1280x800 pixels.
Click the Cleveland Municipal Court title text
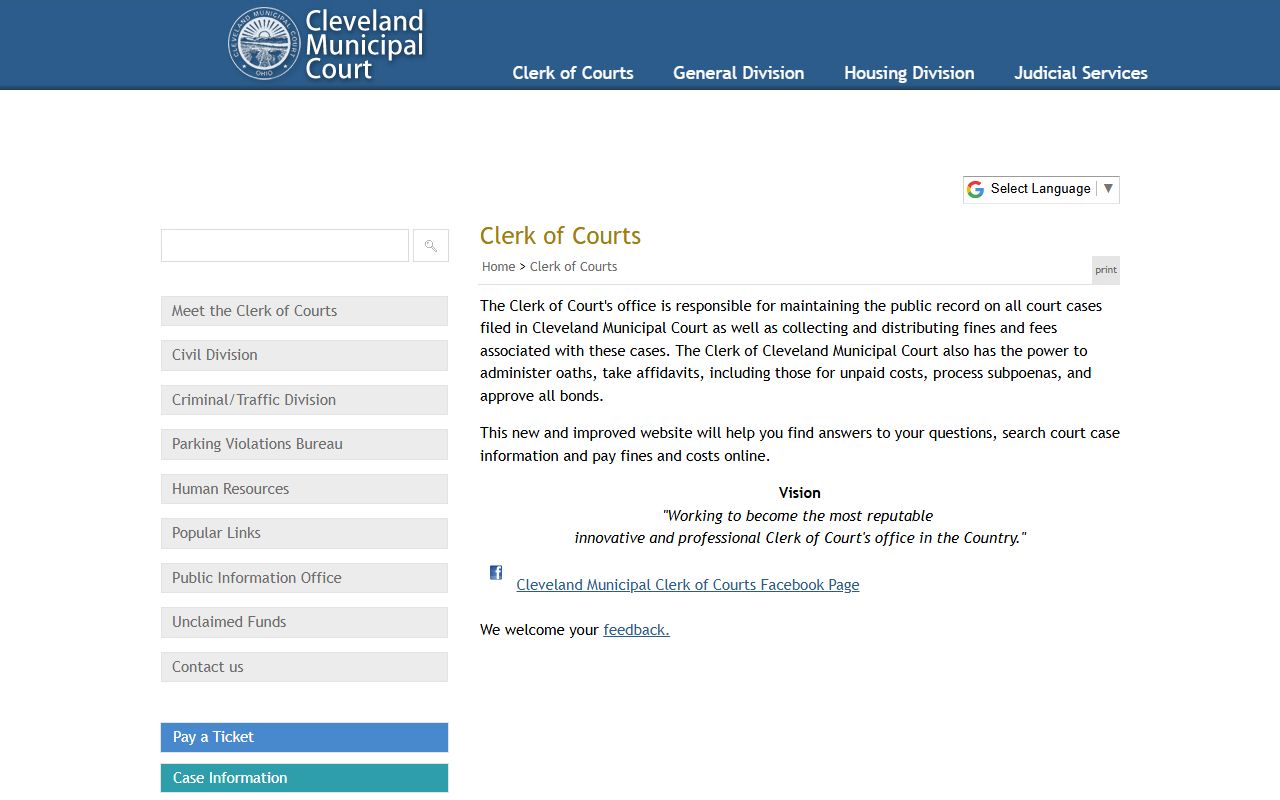click(x=364, y=45)
